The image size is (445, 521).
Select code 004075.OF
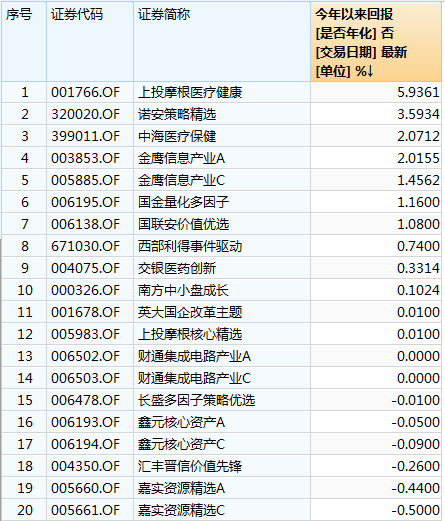pyautogui.click(x=85, y=268)
